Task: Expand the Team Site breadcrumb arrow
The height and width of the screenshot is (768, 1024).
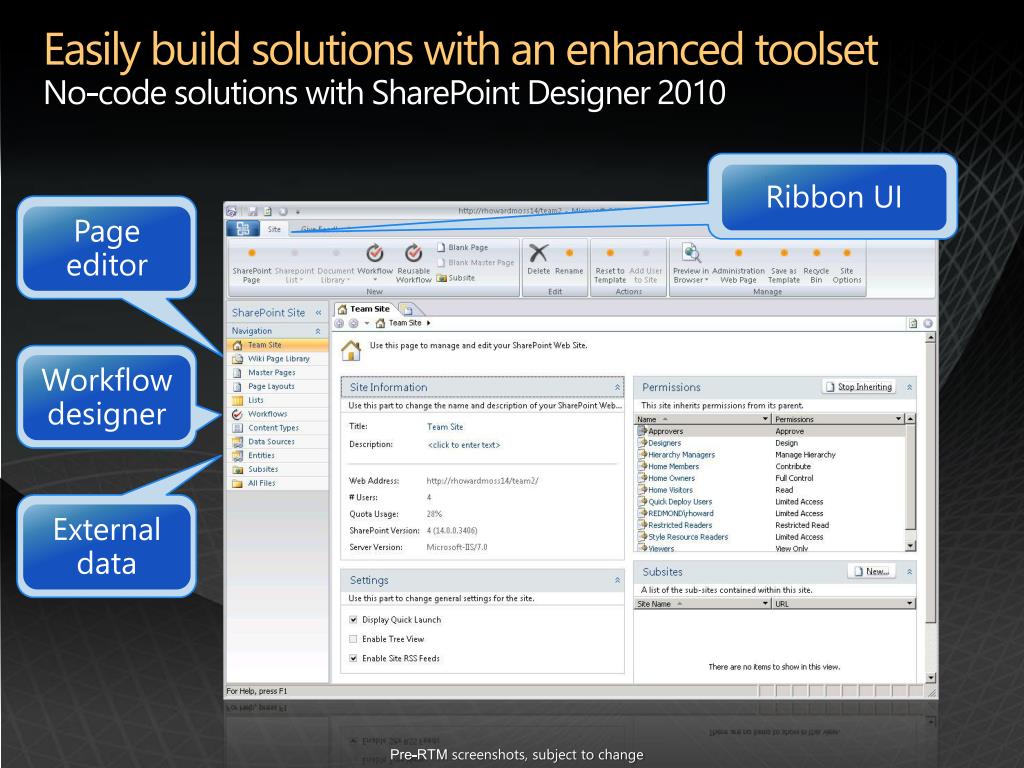Action: pyautogui.click(x=428, y=323)
